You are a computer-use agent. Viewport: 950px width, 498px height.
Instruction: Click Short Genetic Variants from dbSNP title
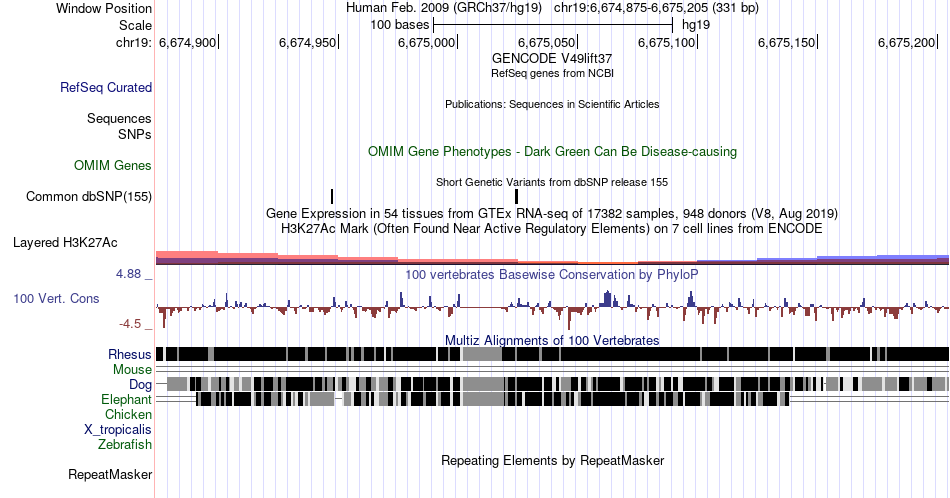click(552, 182)
